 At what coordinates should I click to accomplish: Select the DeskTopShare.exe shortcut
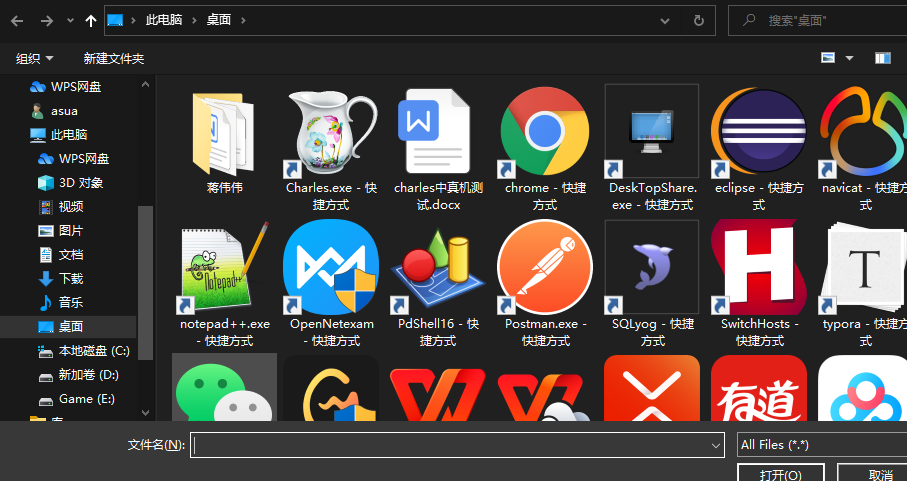point(652,132)
